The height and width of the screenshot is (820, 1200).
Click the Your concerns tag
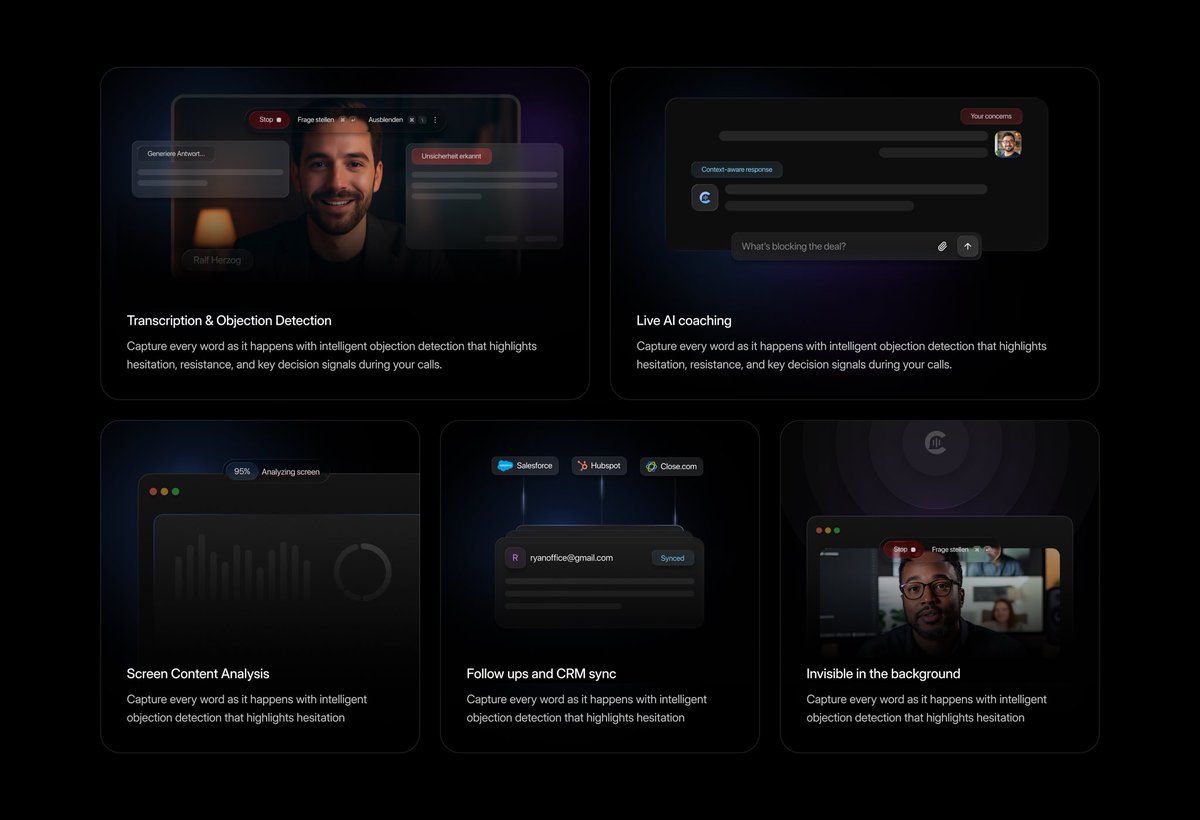tap(991, 116)
